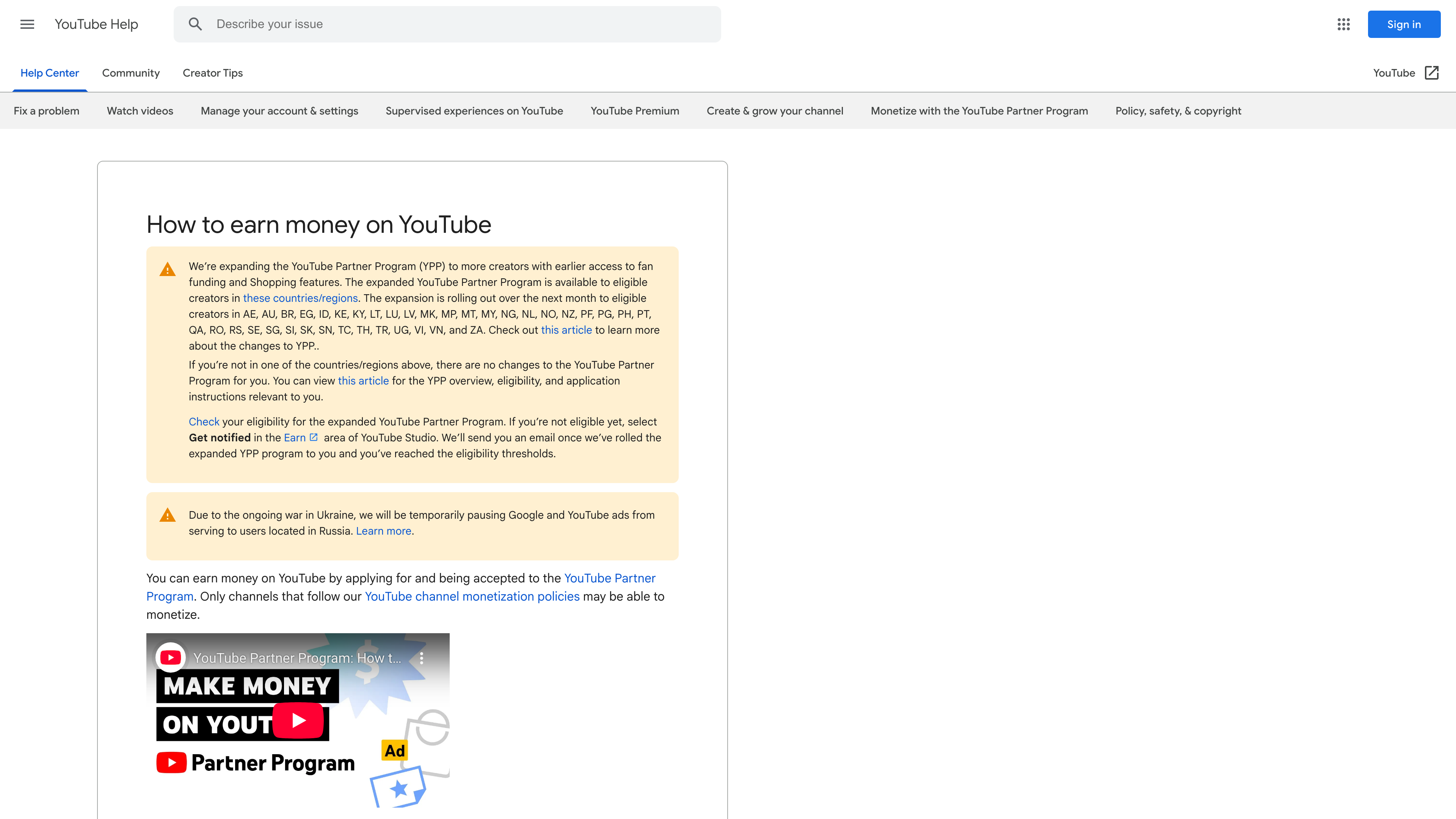The width and height of the screenshot is (1456, 819).
Task: Click the search magnifier icon
Action: 195,24
